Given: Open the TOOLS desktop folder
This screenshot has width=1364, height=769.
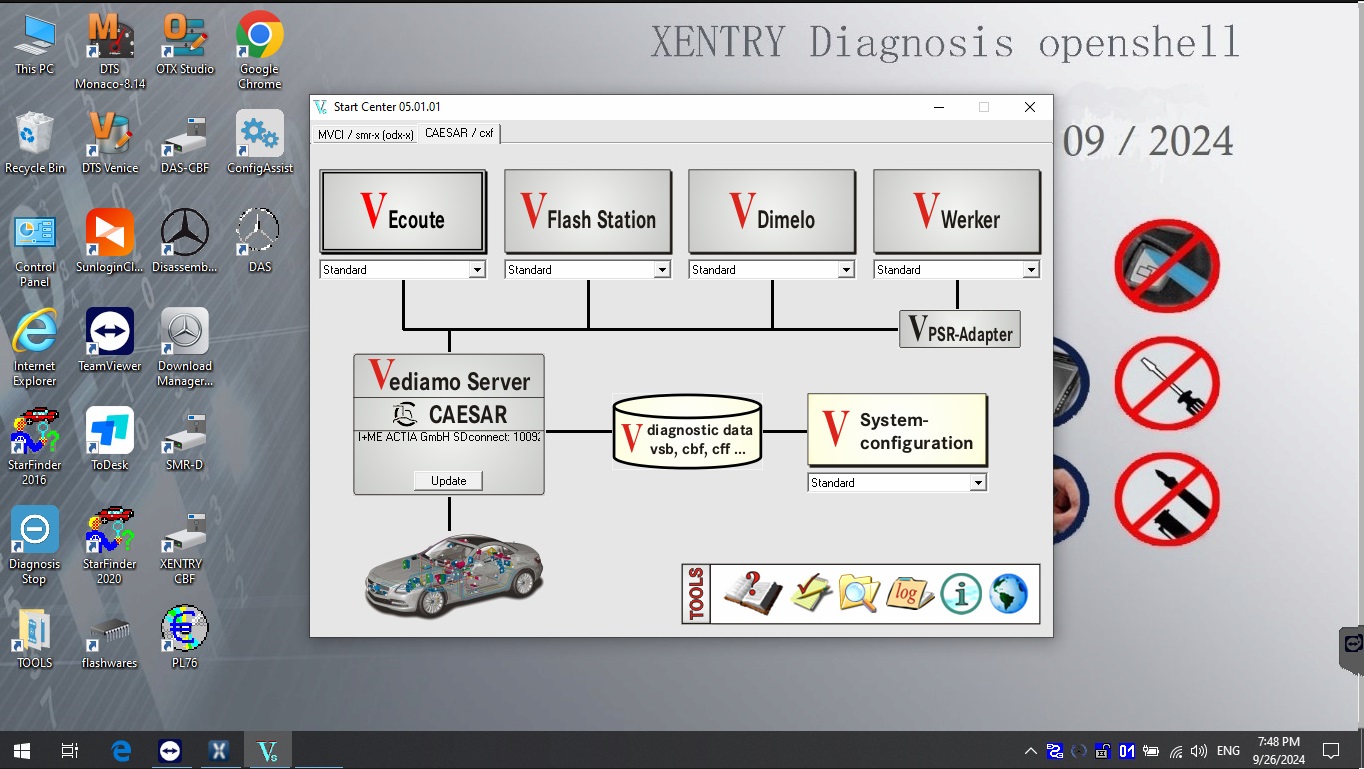Looking at the screenshot, I should pyautogui.click(x=35, y=637).
